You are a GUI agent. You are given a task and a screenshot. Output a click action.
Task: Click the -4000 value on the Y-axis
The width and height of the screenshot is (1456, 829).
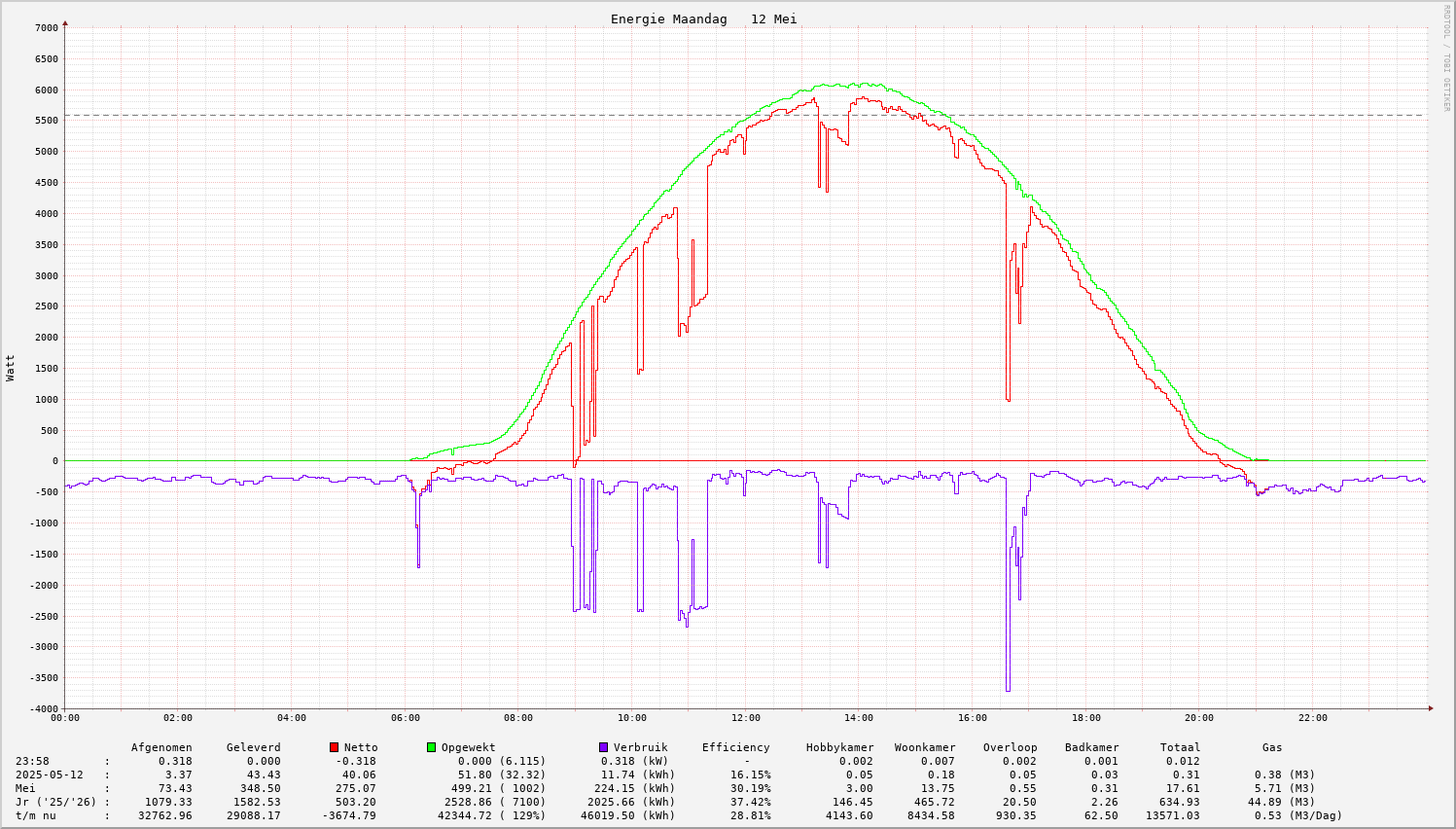44,709
